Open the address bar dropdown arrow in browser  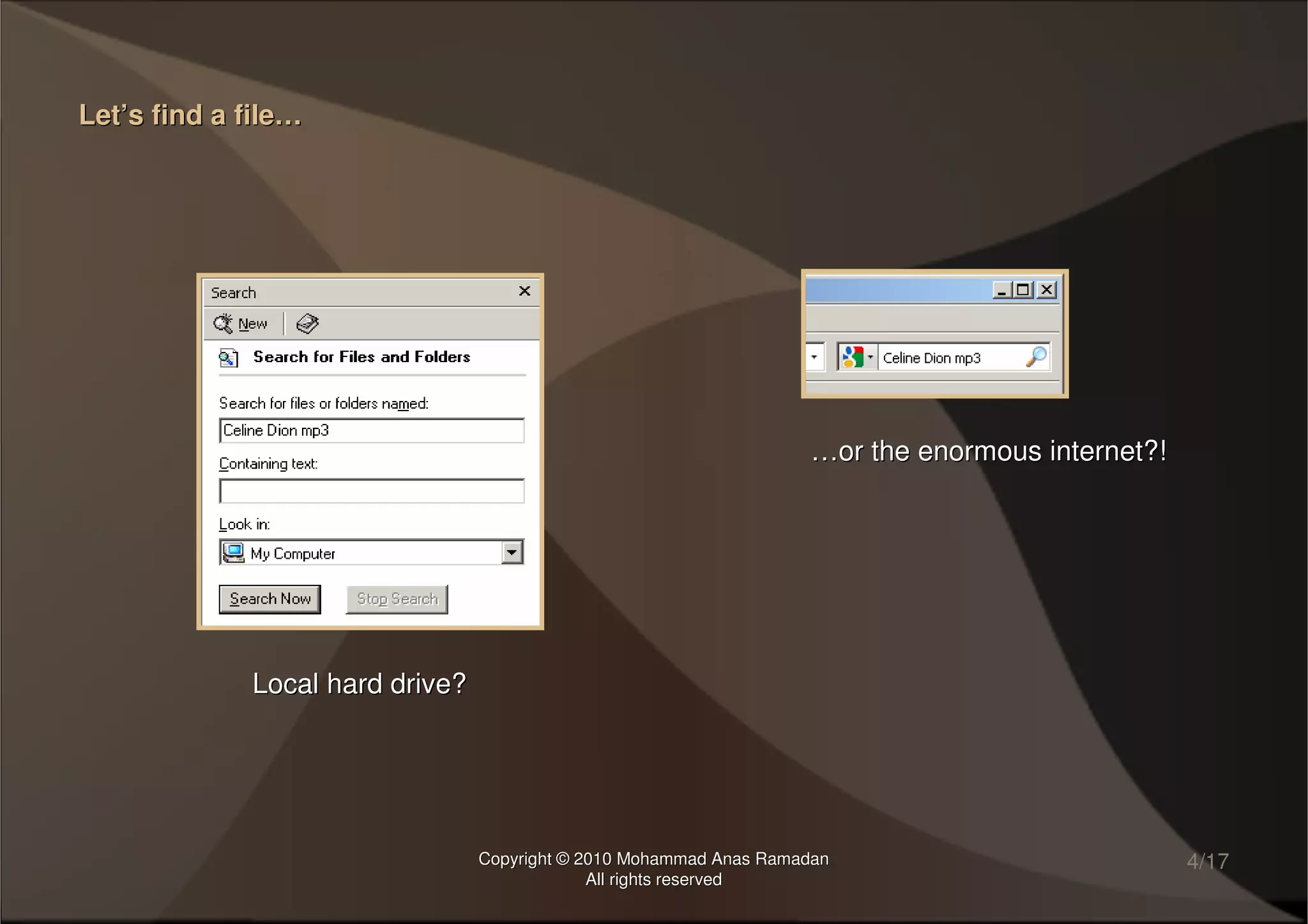point(814,357)
